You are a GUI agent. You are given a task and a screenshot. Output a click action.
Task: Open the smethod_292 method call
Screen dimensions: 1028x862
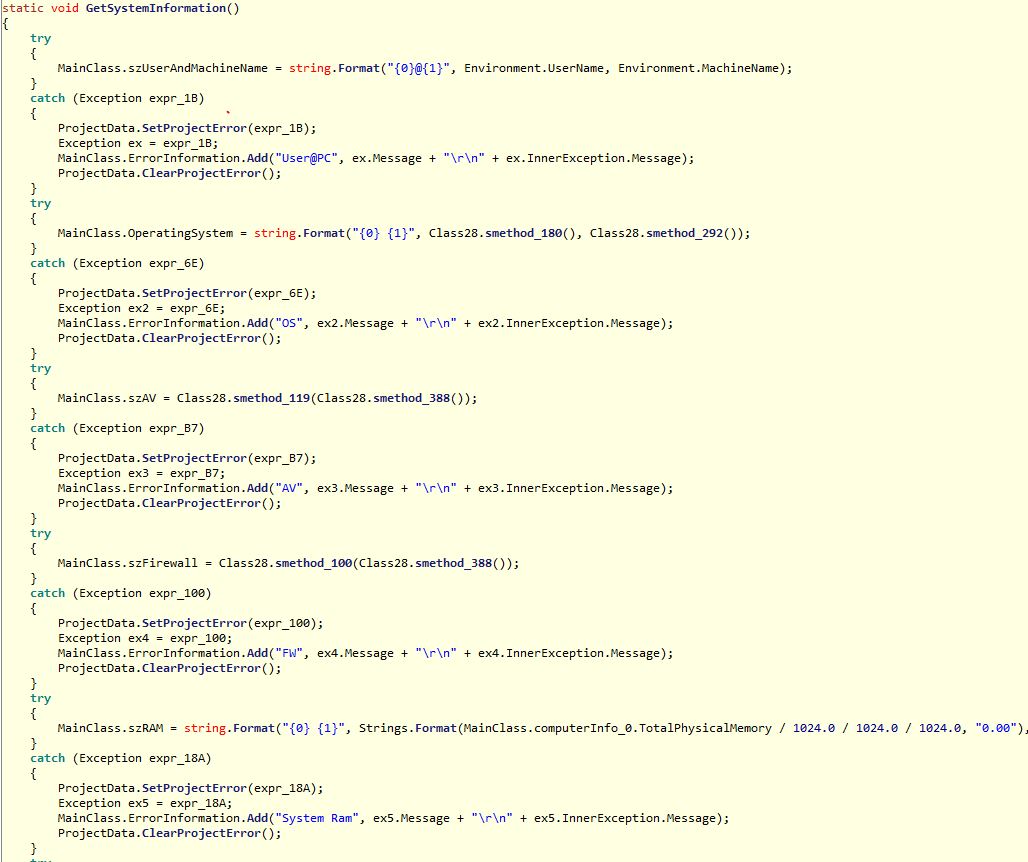(692, 233)
